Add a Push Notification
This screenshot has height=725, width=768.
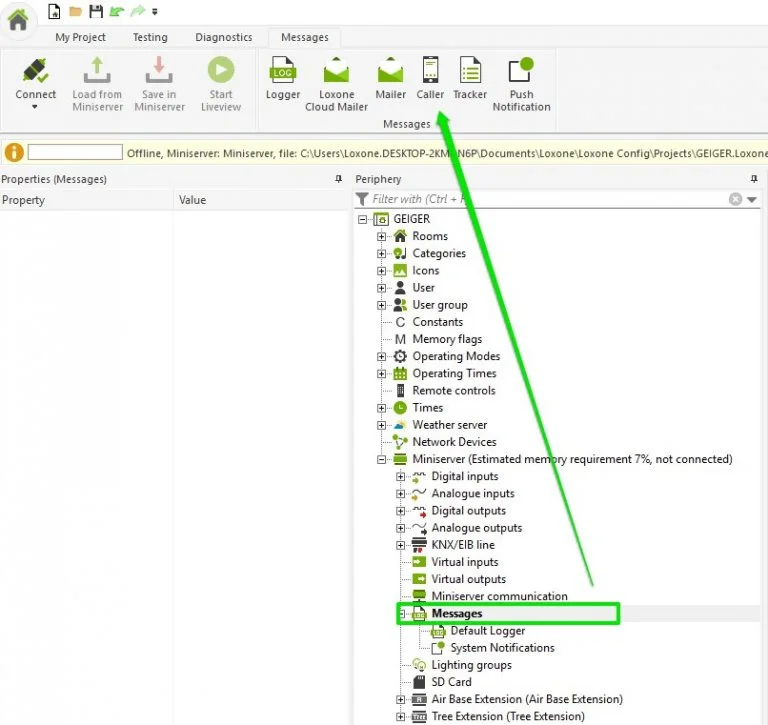[x=521, y=84]
